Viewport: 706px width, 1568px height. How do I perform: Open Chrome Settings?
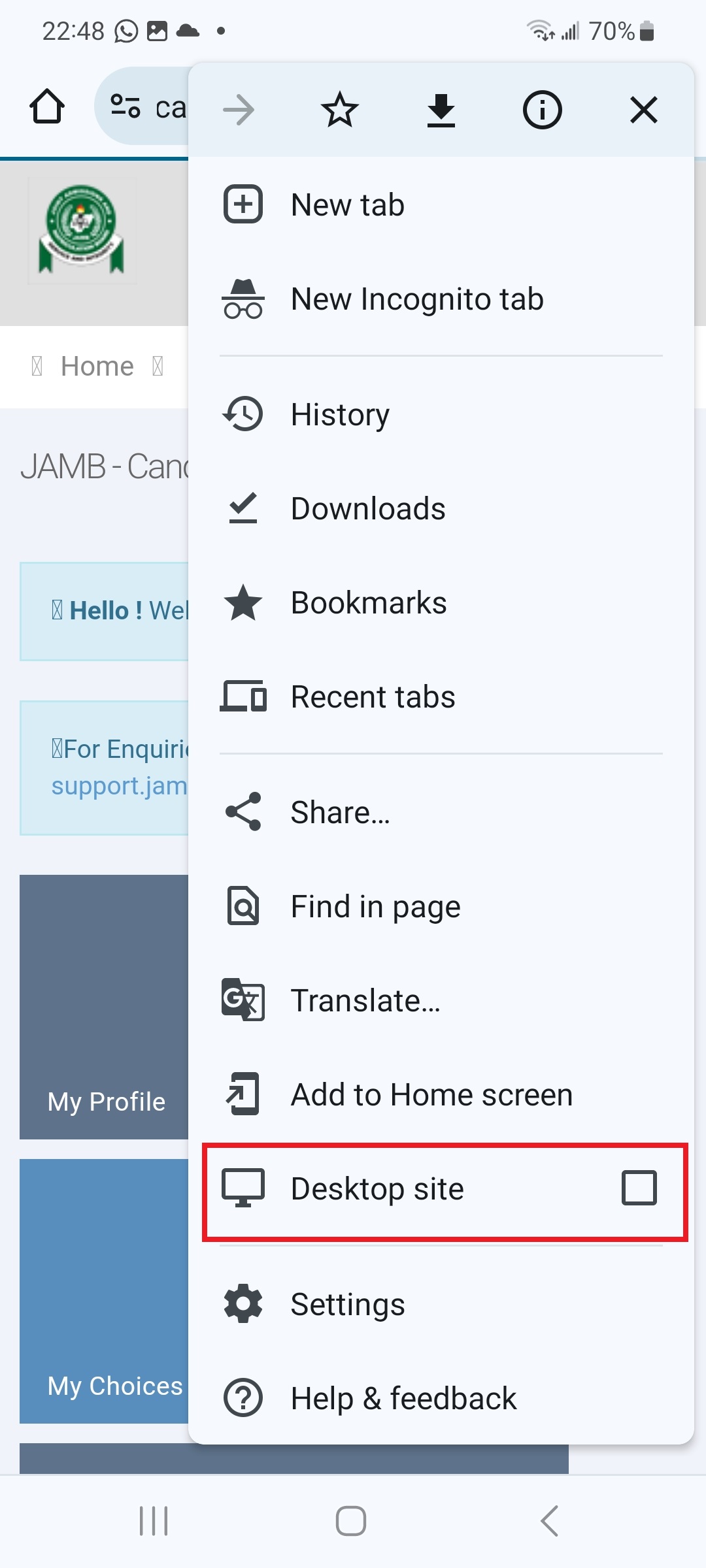(441, 1304)
